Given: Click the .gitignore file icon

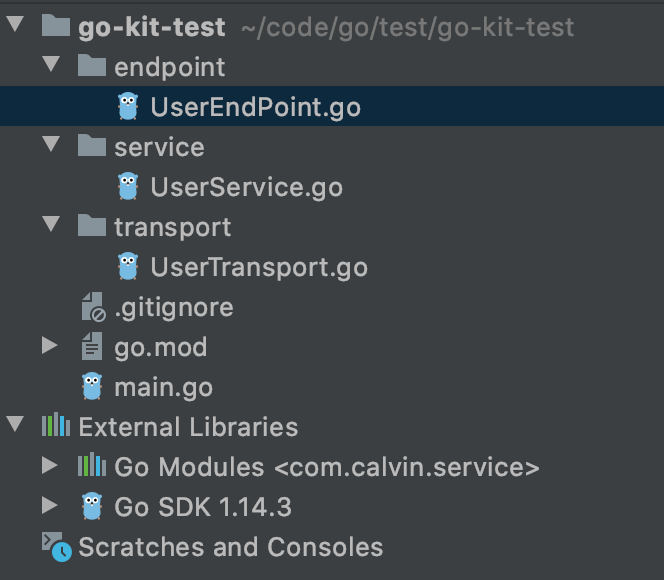Looking at the screenshot, I should coord(92,307).
